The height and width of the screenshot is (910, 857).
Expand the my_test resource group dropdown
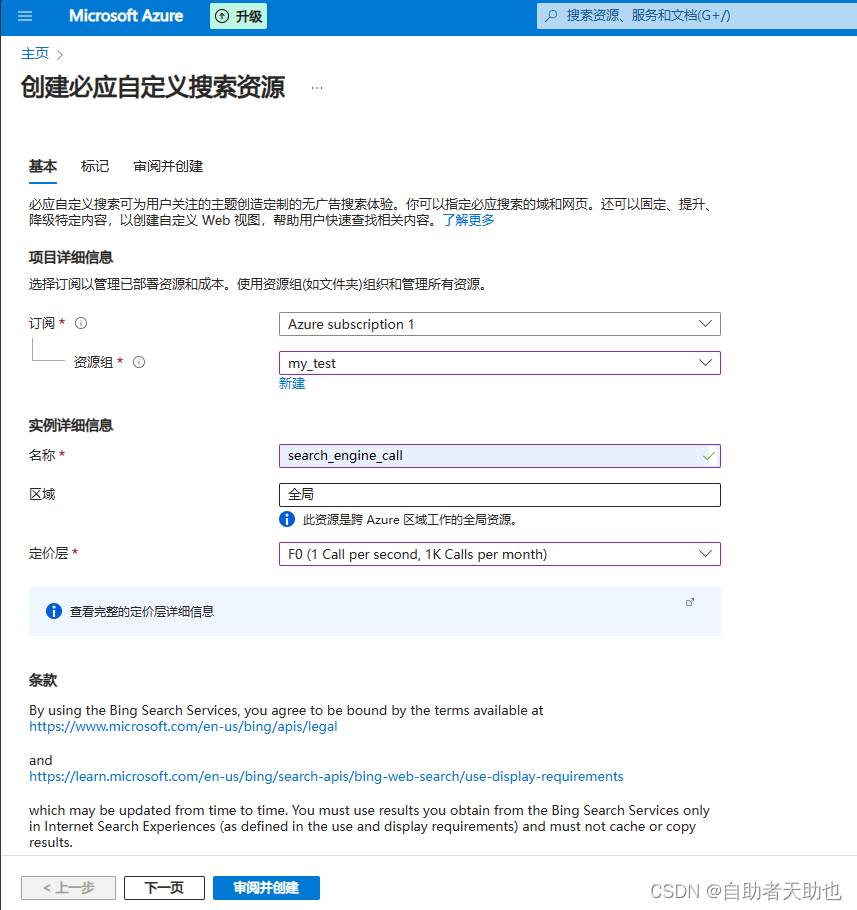pos(500,363)
